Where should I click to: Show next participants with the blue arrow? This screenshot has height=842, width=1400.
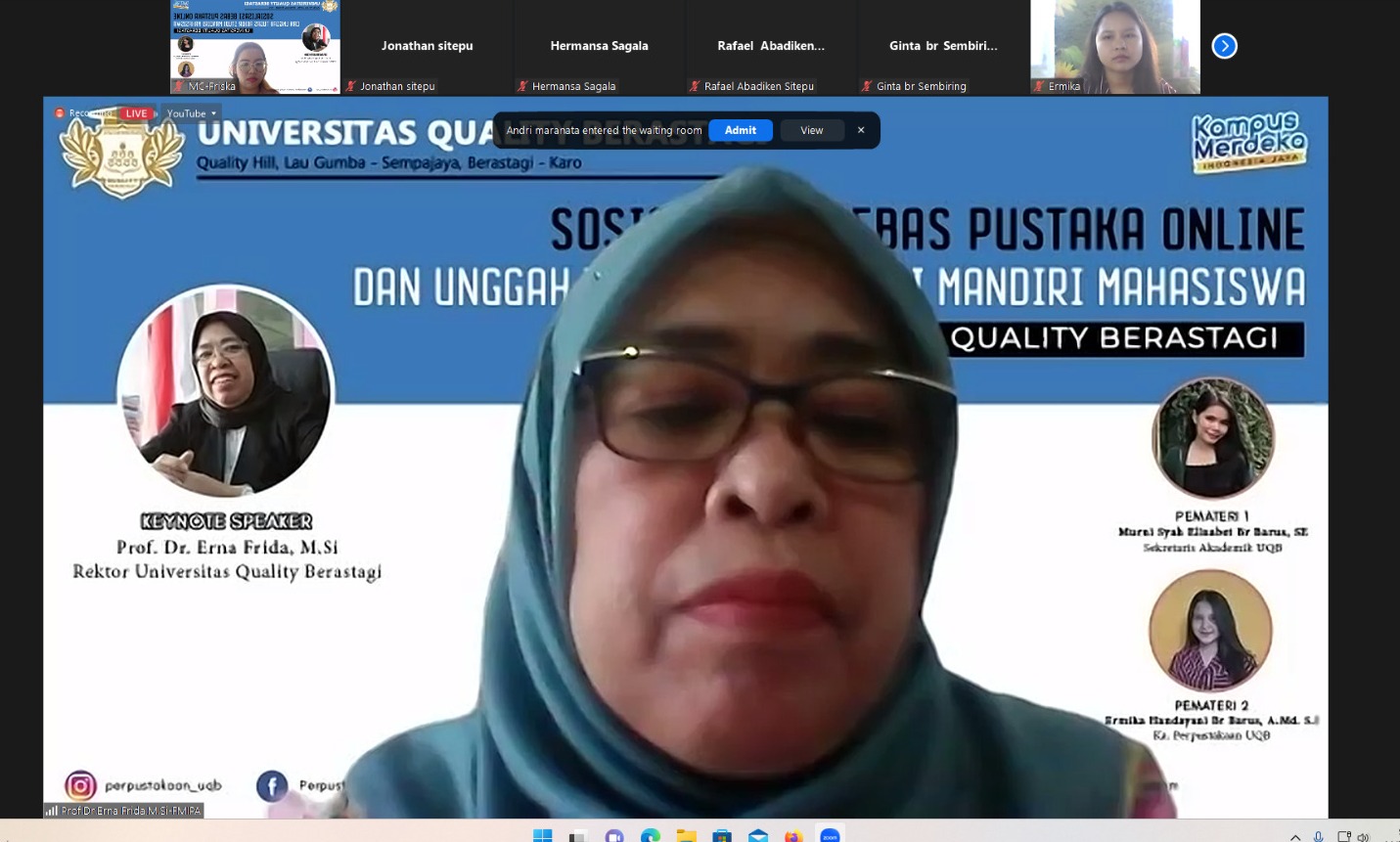[1224, 46]
